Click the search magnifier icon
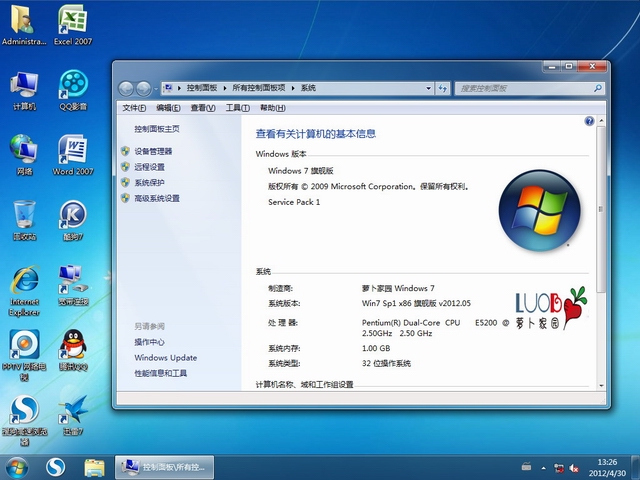 click(x=598, y=88)
